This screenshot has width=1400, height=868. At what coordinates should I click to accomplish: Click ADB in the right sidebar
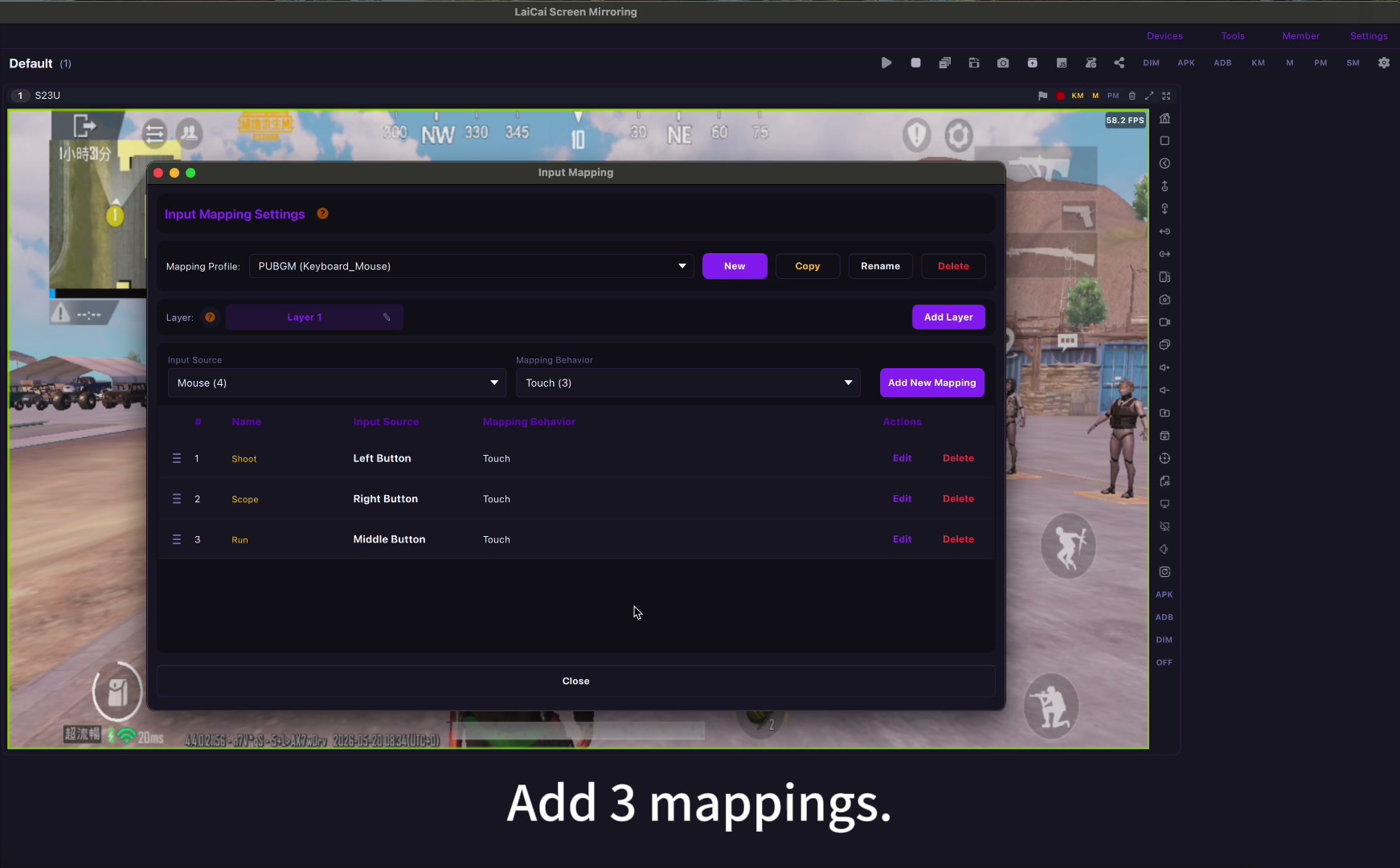click(x=1165, y=617)
